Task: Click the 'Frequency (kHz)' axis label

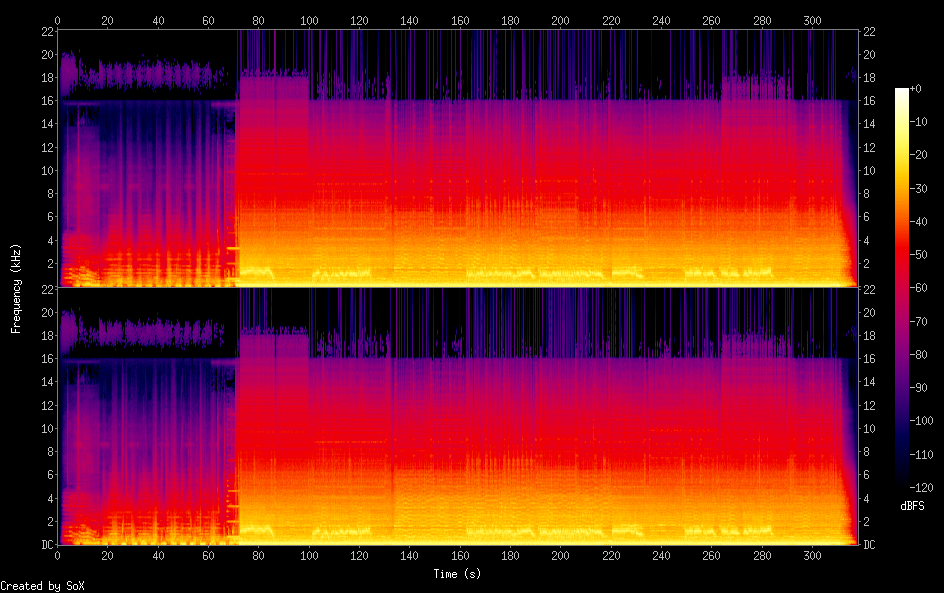Action: click(16, 288)
